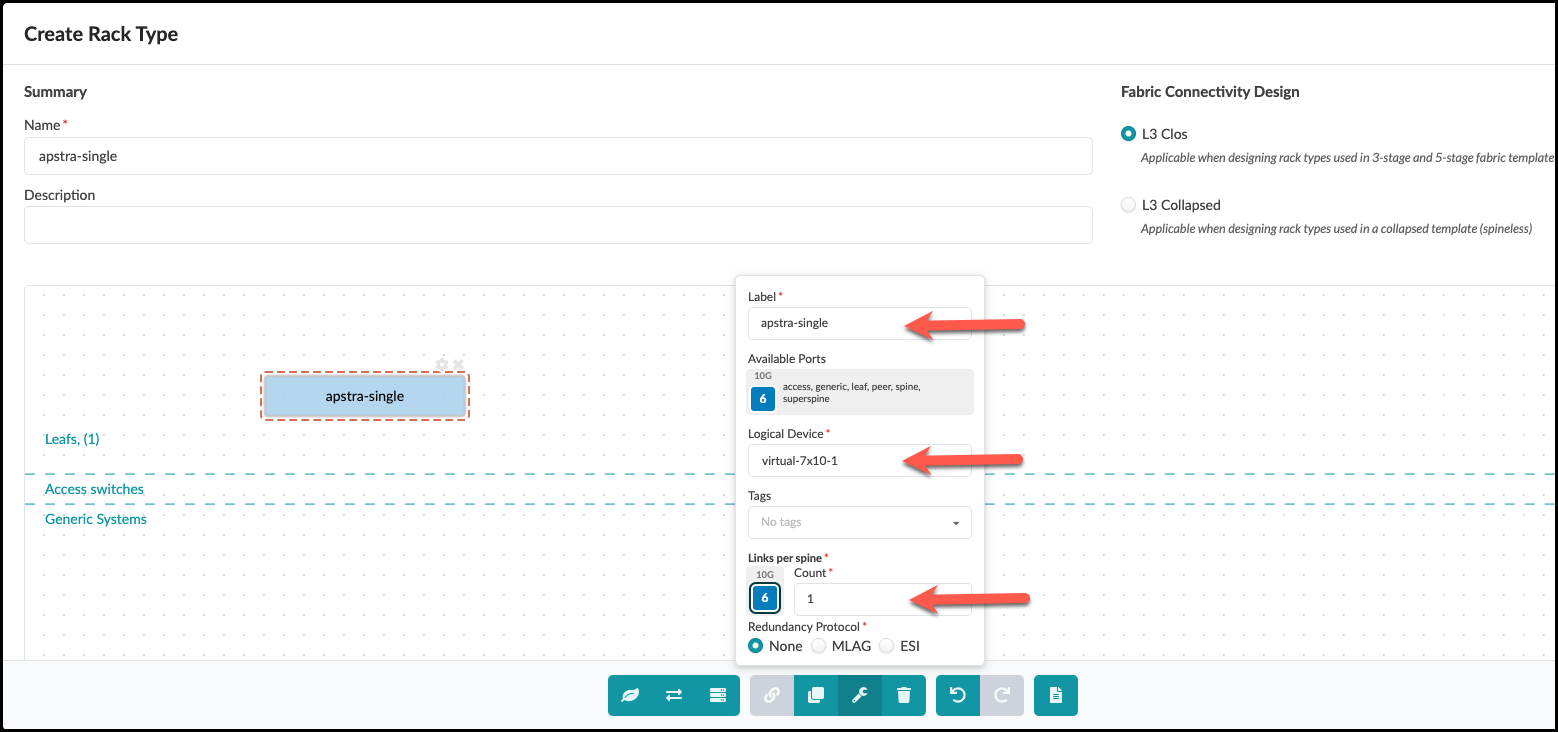Click the server icon to add generic system

(x=717, y=696)
